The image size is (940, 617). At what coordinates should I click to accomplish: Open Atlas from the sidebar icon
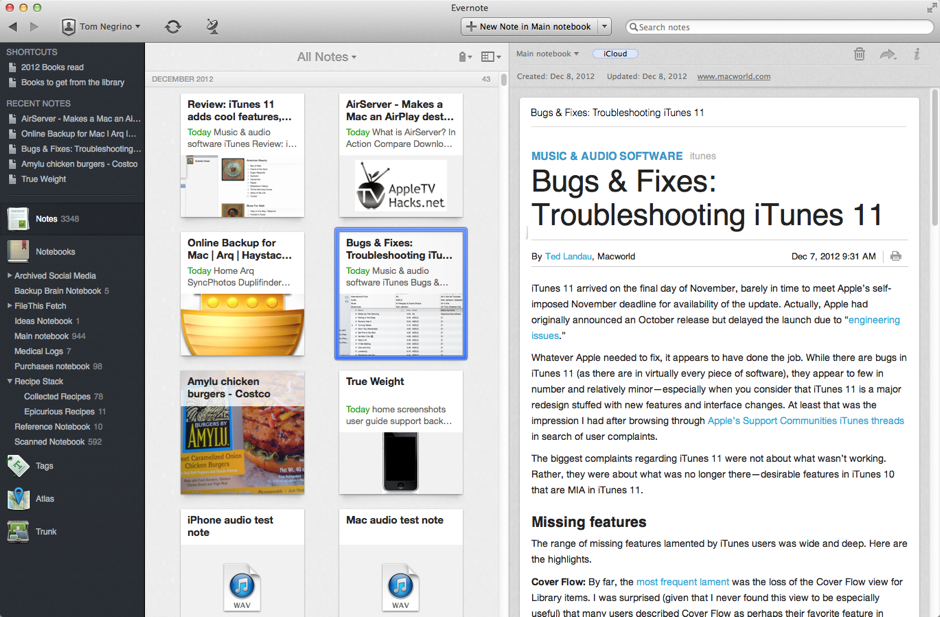[x=21, y=499]
